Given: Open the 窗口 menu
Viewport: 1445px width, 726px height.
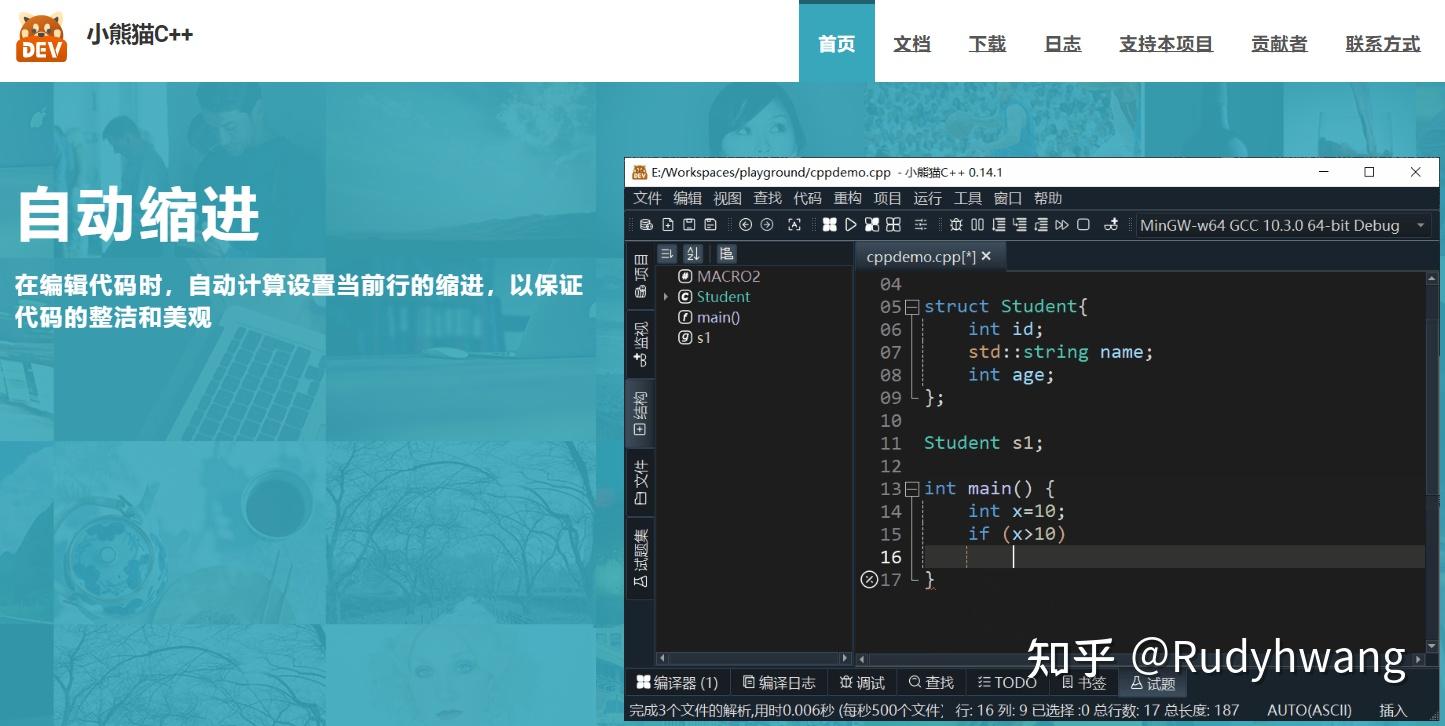Looking at the screenshot, I should (1007, 198).
